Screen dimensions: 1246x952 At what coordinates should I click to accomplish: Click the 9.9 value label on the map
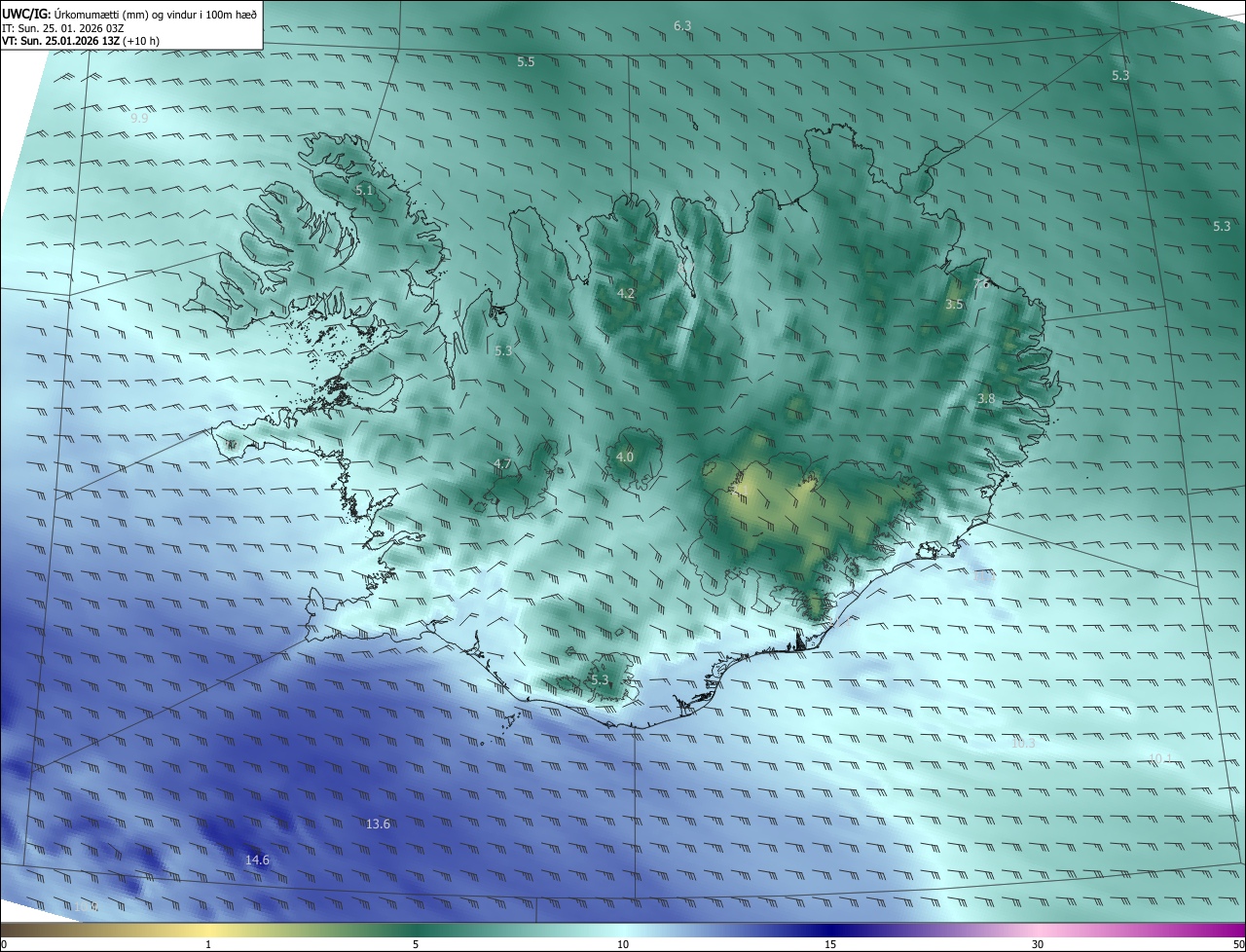pyautogui.click(x=139, y=118)
